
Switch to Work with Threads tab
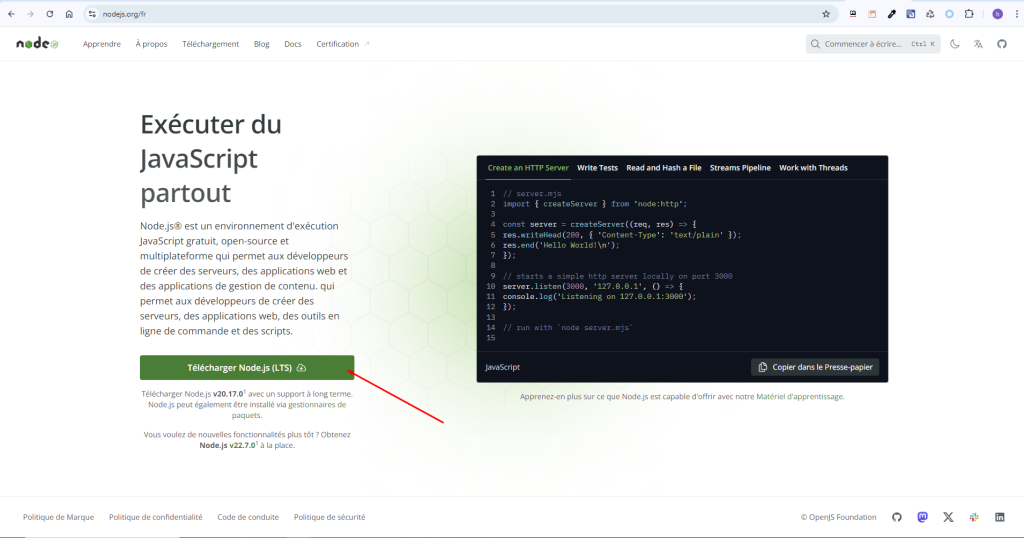[x=813, y=168]
